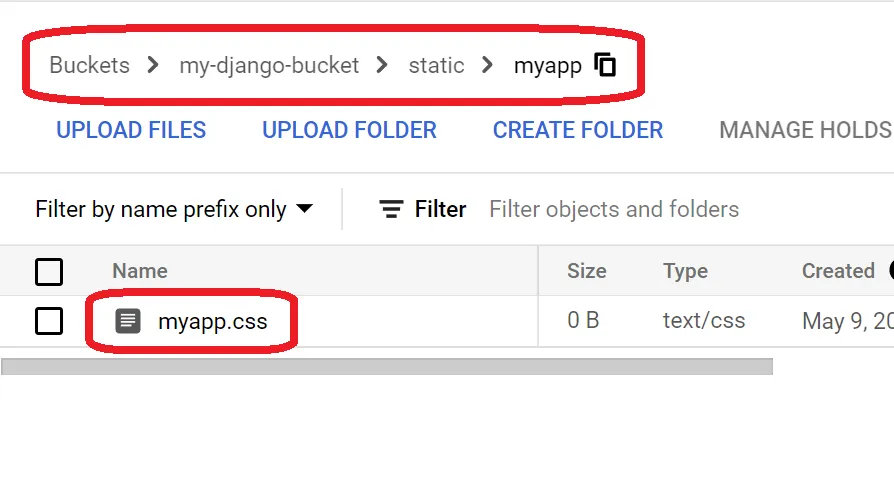The height and width of the screenshot is (496, 894).
Task: Click dropdown arrow next to prefix filter
Action: click(x=305, y=209)
